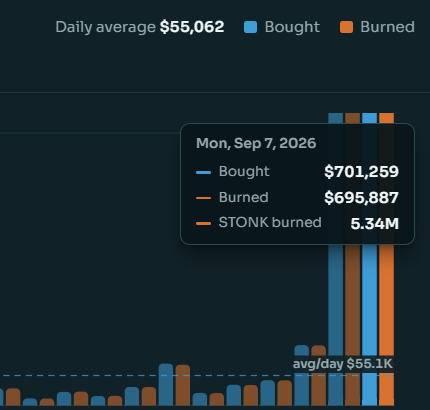Click the "Burned" legend label

tap(387, 27)
